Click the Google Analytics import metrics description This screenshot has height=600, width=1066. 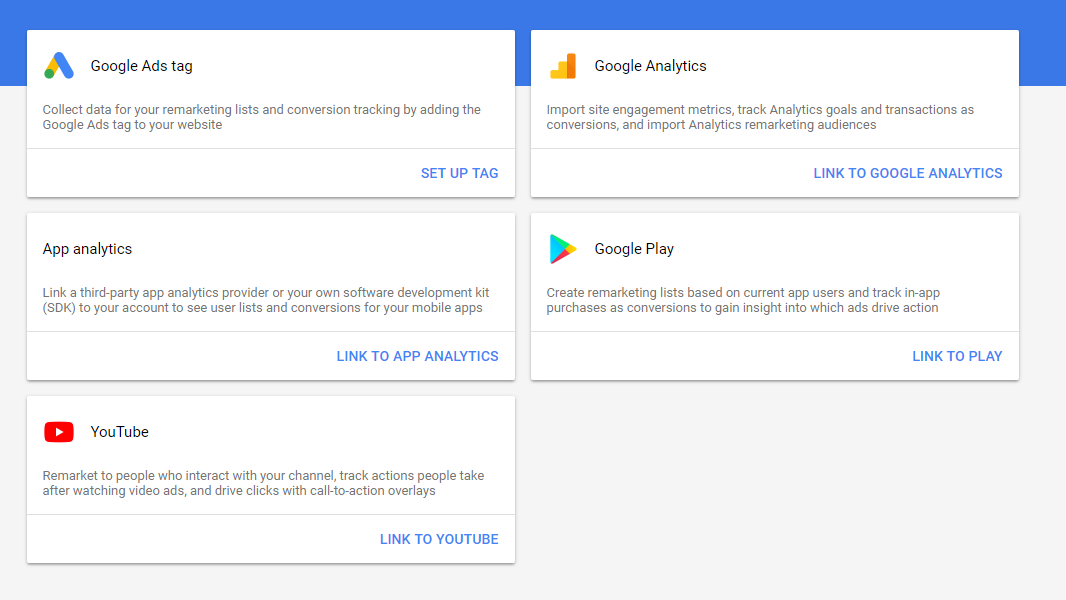[759, 117]
